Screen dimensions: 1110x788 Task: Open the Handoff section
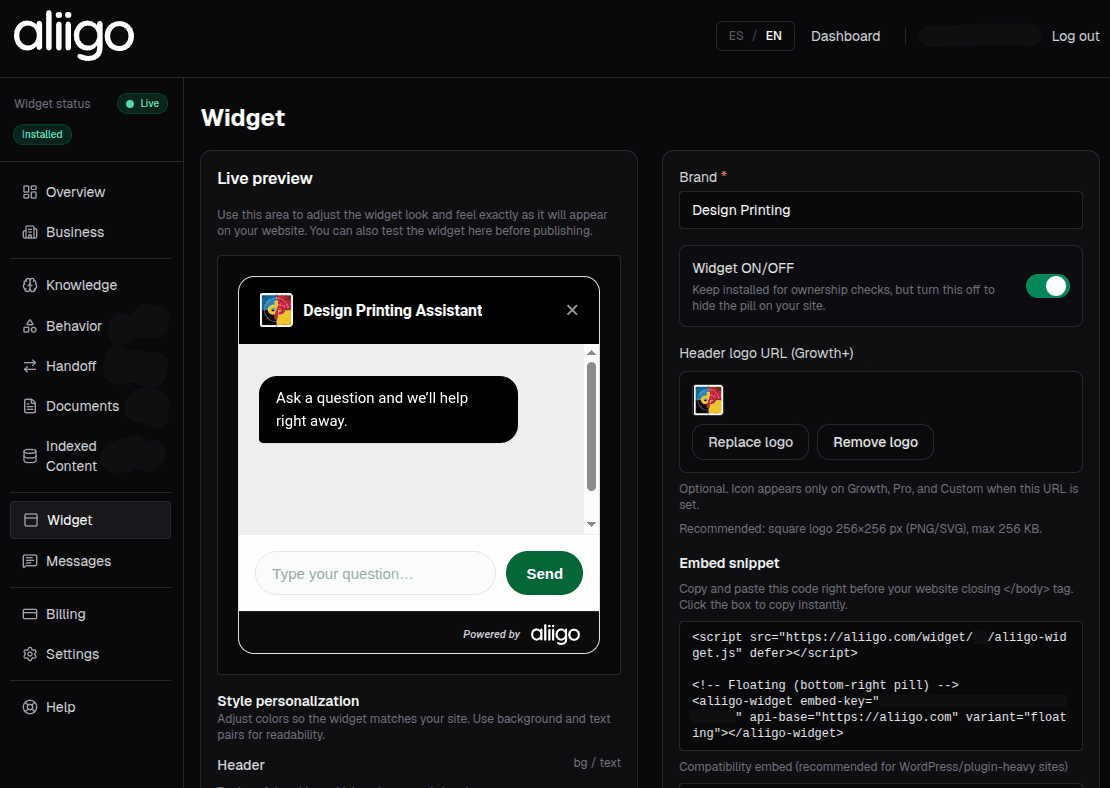[x=71, y=366]
